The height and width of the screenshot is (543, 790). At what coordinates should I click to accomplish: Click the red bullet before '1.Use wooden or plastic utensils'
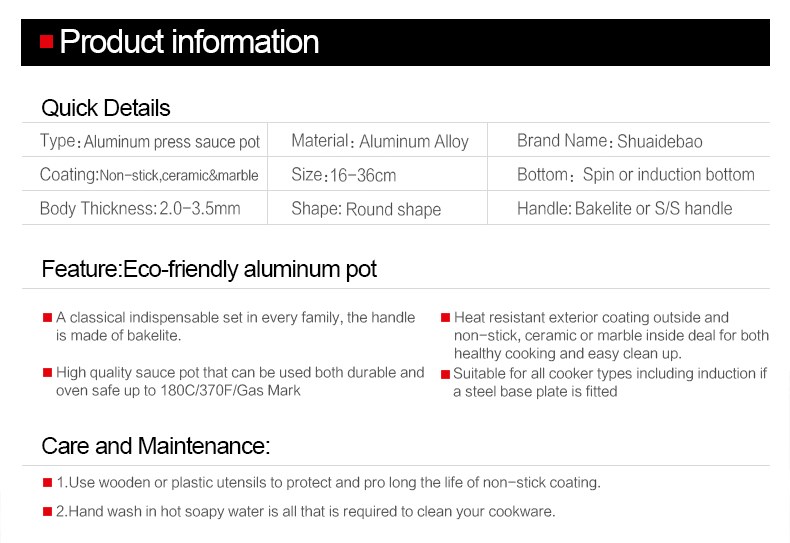(47, 483)
